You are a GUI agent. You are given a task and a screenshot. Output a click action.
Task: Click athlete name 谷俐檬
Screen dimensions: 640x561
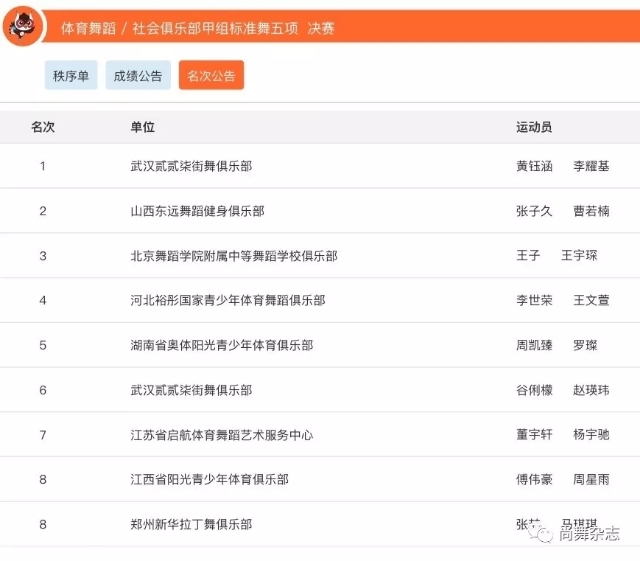[x=534, y=390]
